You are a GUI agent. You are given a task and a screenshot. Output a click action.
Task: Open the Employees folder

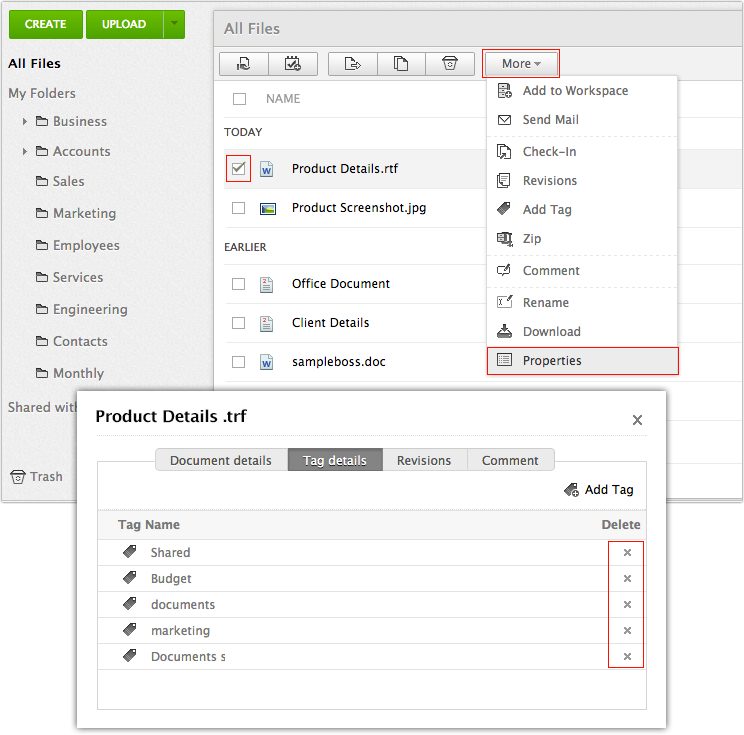pyautogui.click(x=78, y=245)
